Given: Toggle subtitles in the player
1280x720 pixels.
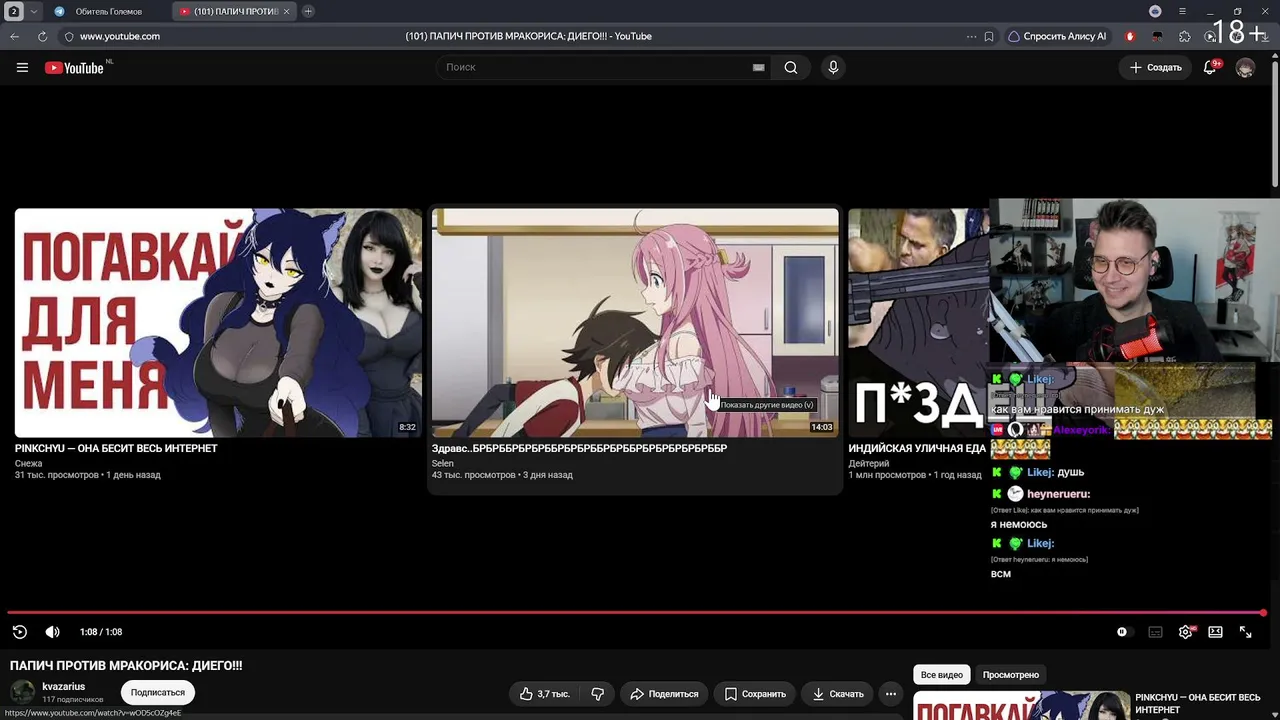Looking at the screenshot, I should (x=1155, y=632).
